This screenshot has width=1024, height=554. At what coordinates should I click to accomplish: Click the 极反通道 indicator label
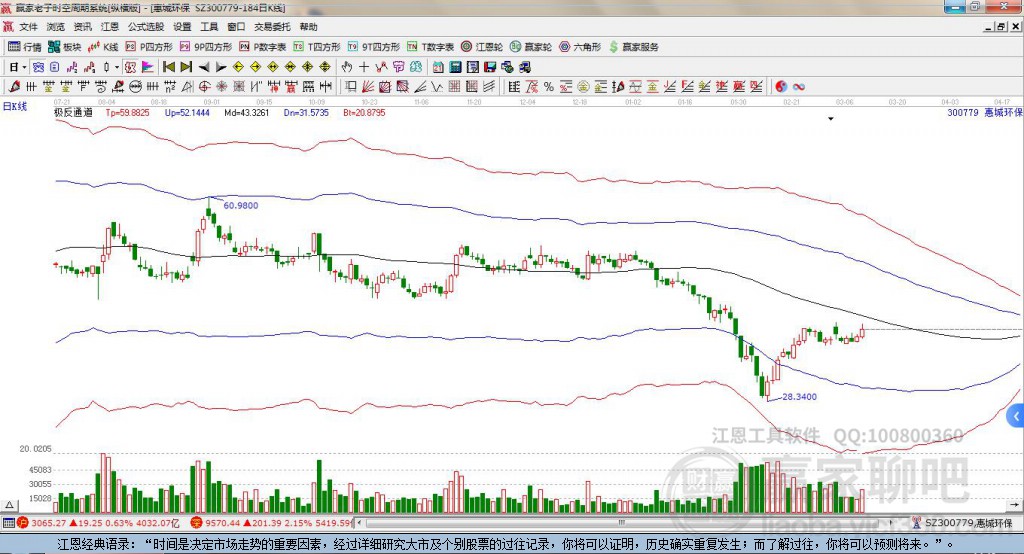(73, 112)
